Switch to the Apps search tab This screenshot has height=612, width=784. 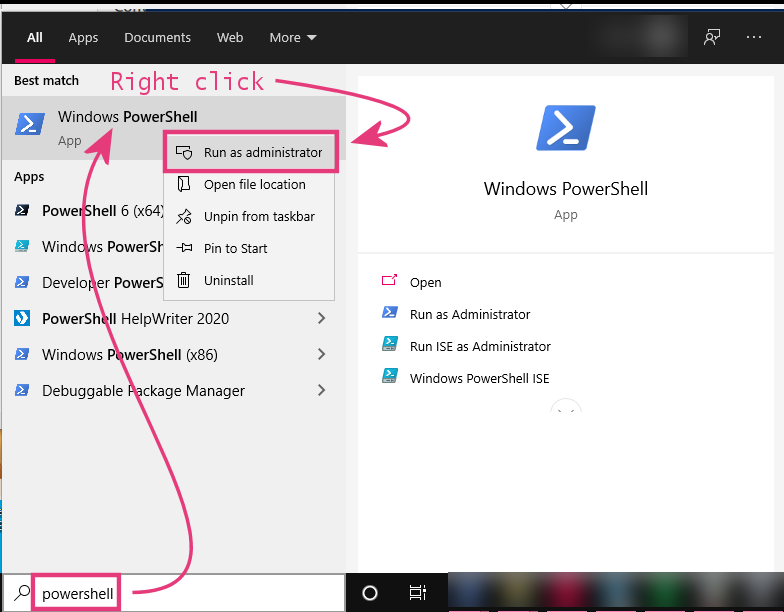(x=83, y=38)
